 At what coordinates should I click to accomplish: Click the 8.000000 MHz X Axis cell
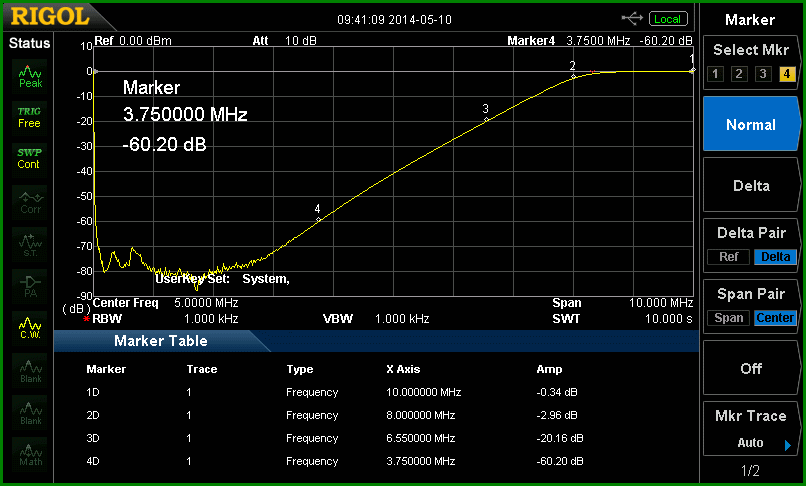coord(420,416)
